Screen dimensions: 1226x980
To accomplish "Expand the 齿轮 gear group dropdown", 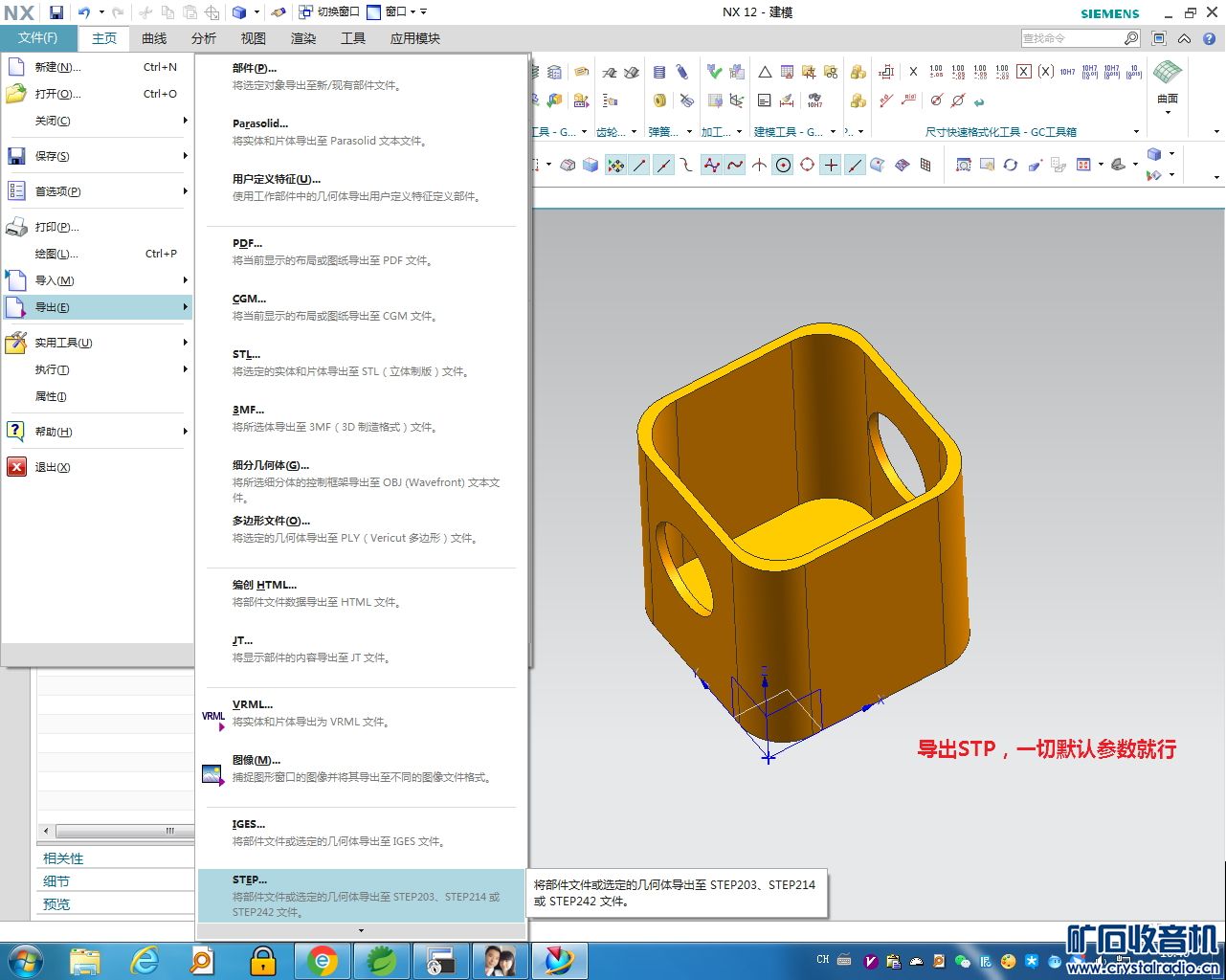I will (635, 132).
